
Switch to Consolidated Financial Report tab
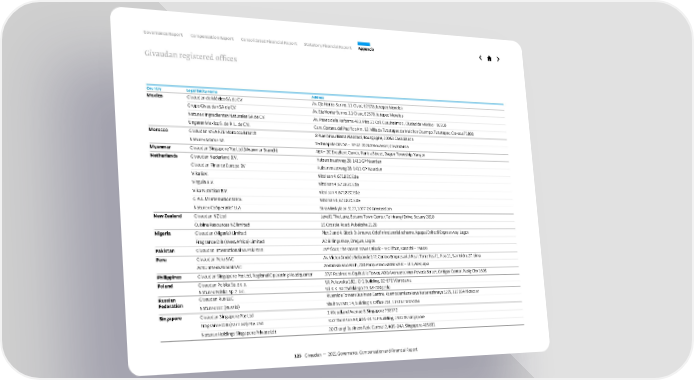(269, 42)
